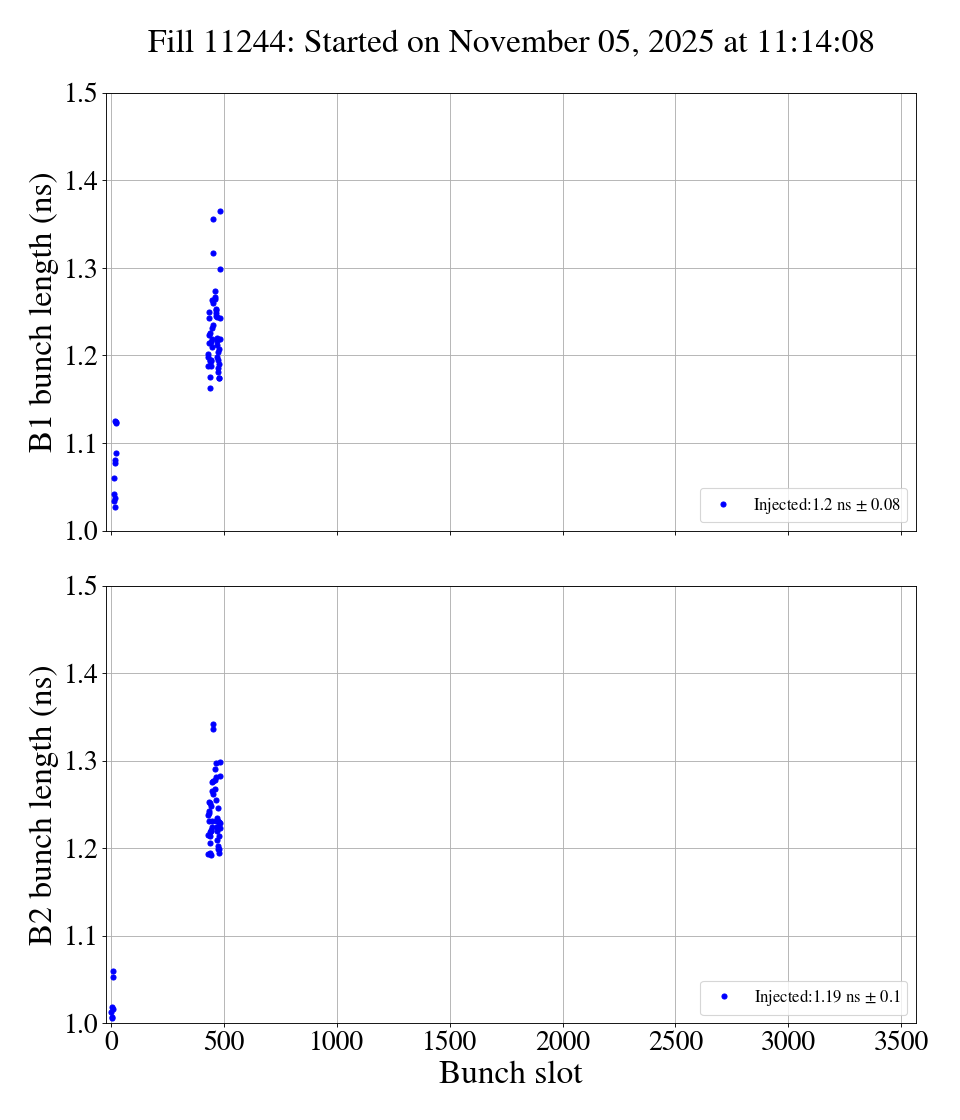Click the 500 tick label on x-axis
Image resolution: width=960 pixels, height=1120 pixels.
pyautogui.click(x=224, y=1042)
